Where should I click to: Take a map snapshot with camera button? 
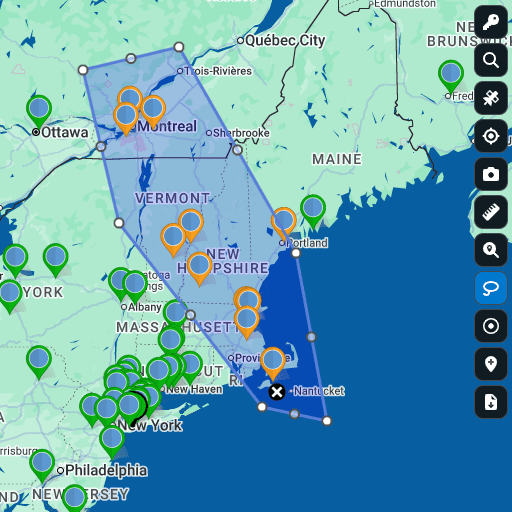491,174
